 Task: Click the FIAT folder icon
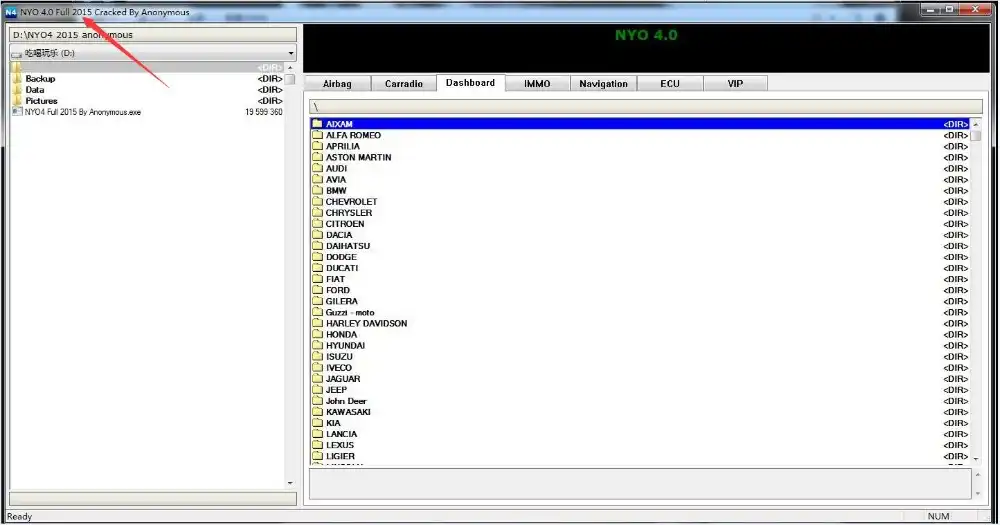pyautogui.click(x=318, y=279)
